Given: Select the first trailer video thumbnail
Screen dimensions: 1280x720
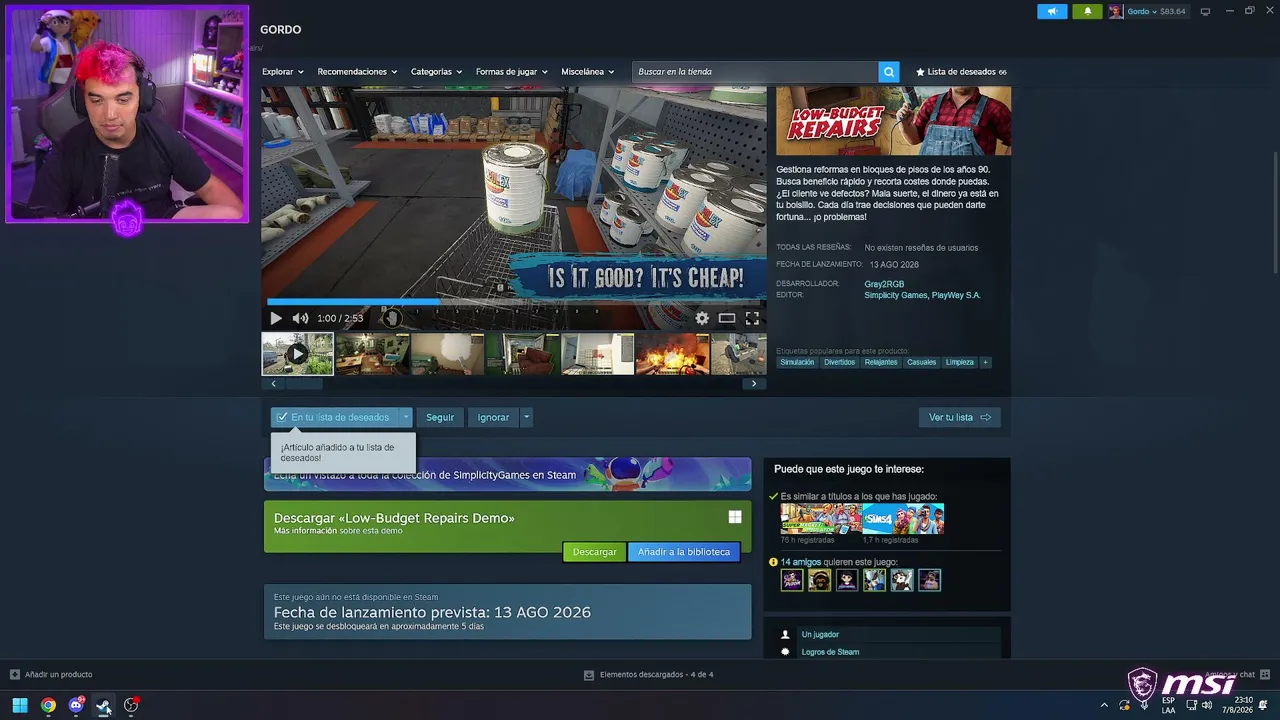Looking at the screenshot, I should [297, 354].
